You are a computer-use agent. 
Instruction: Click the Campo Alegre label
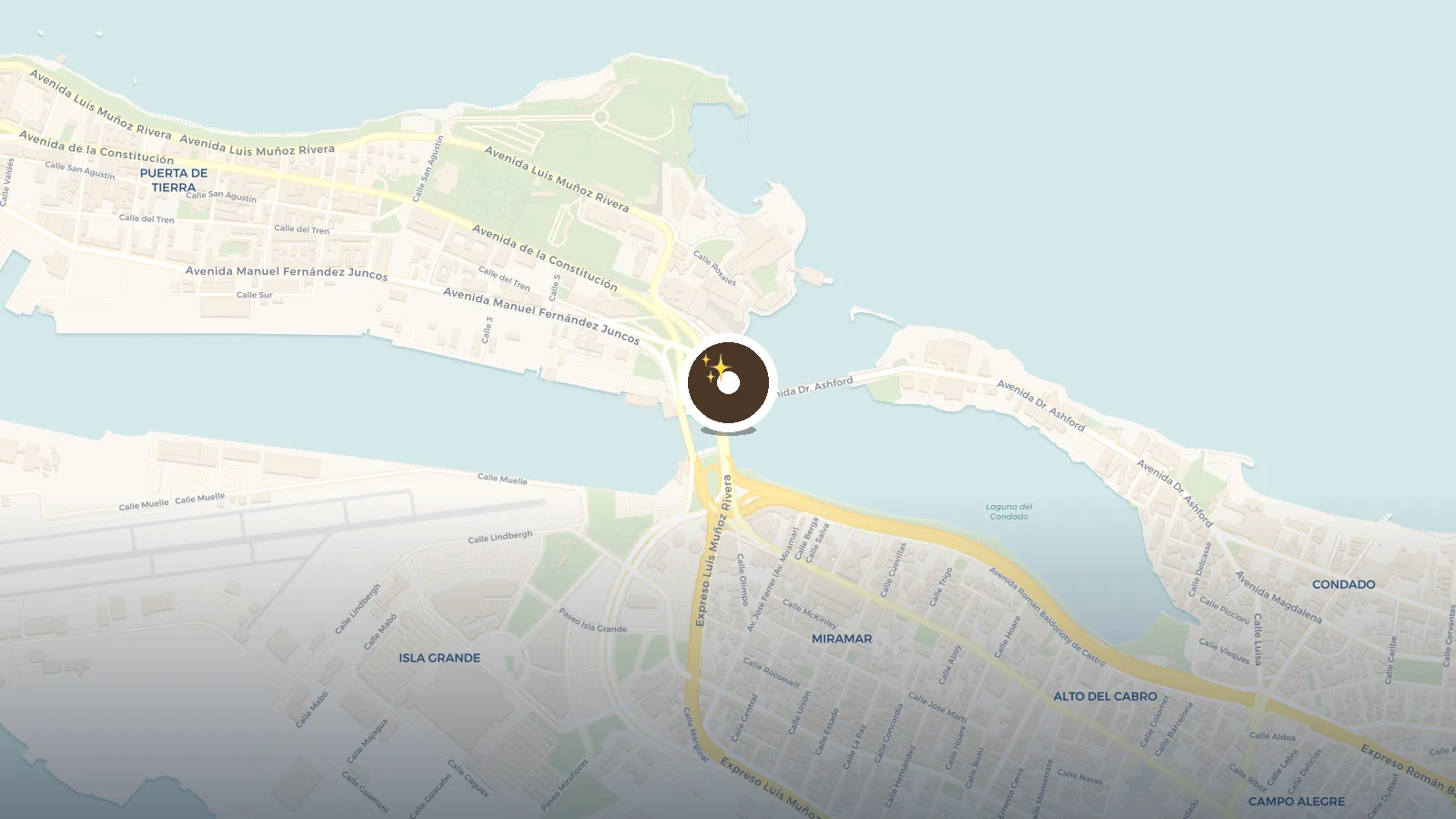[1297, 802]
